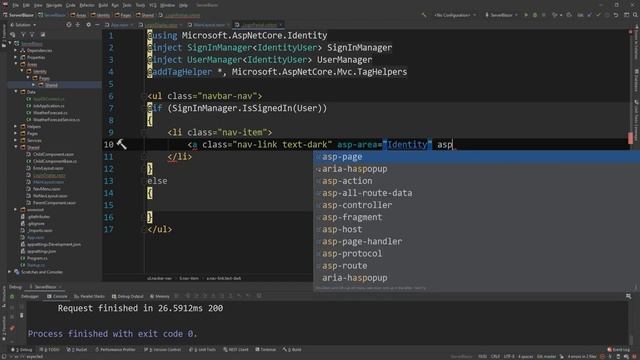This screenshot has width=640, height=360.
Task: Select first aria-haspopup completion suggestion under asp-page
Action: click(476, 169)
